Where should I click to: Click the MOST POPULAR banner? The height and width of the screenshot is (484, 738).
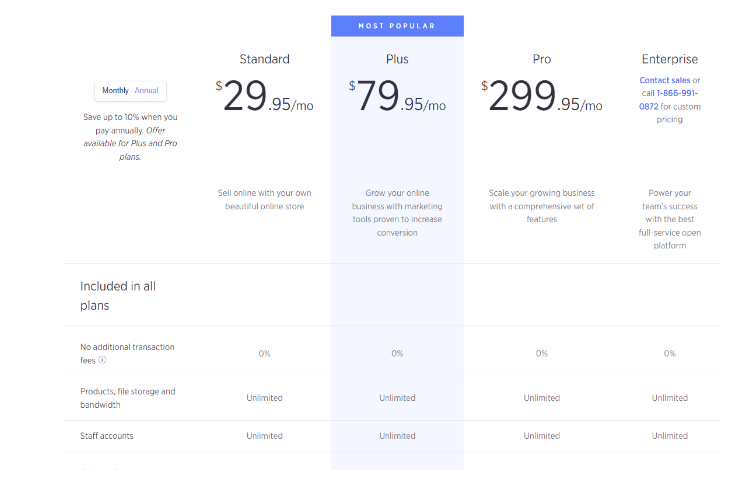(x=397, y=26)
